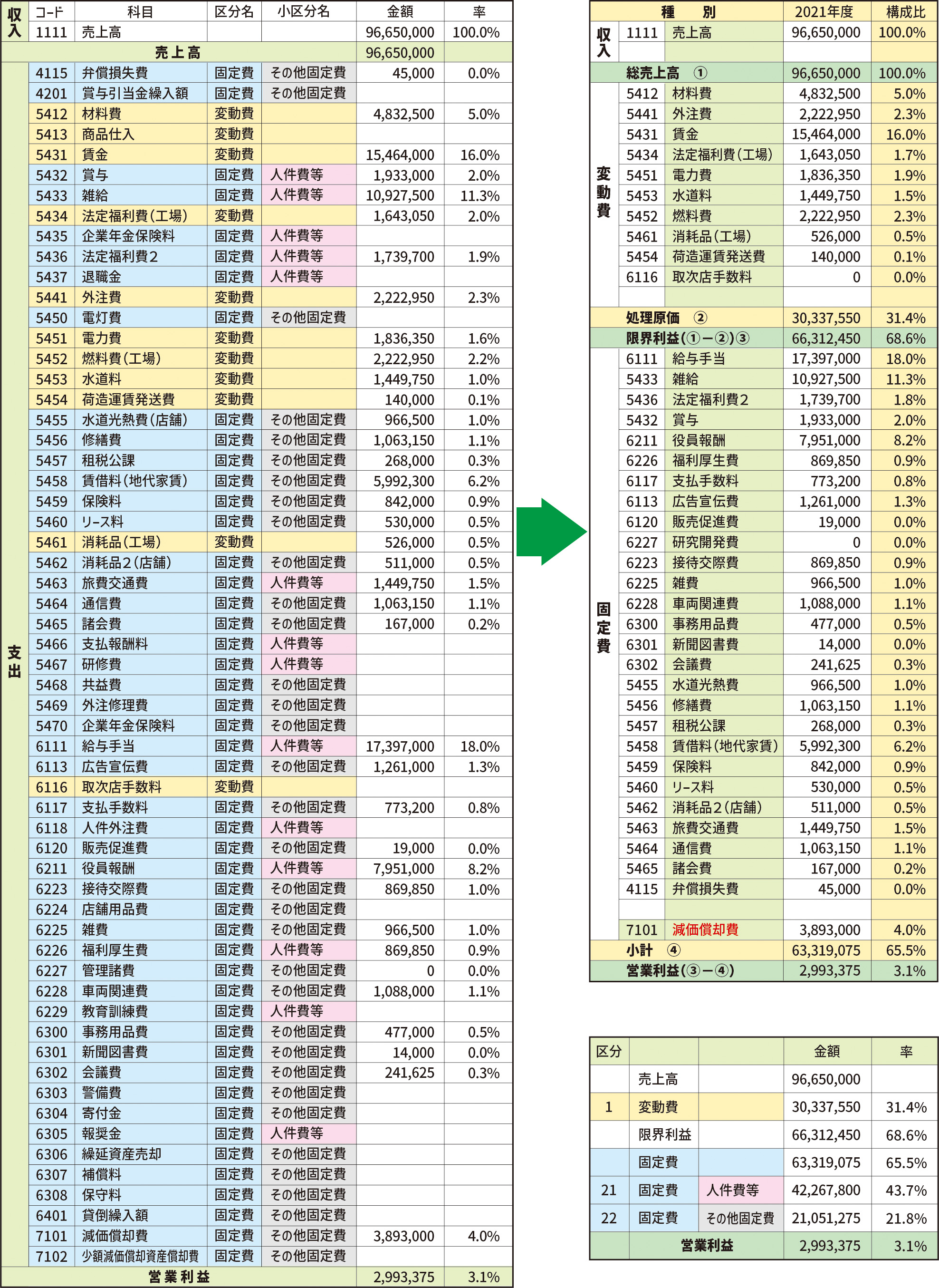This screenshot has width=939, height=1288.
Task: Select the 人件外注費 account cell
Action: tap(140, 827)
